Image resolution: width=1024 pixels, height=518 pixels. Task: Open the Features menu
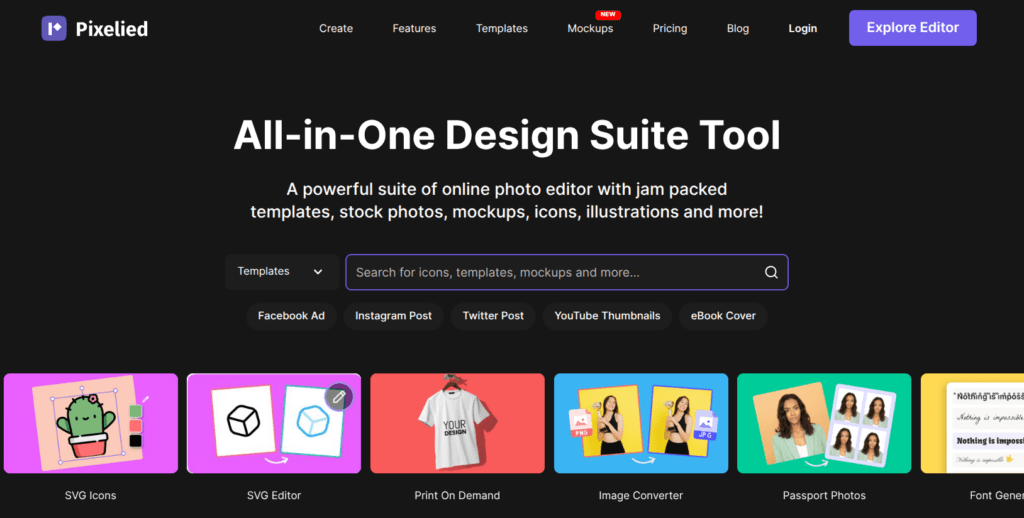point(414,28)
